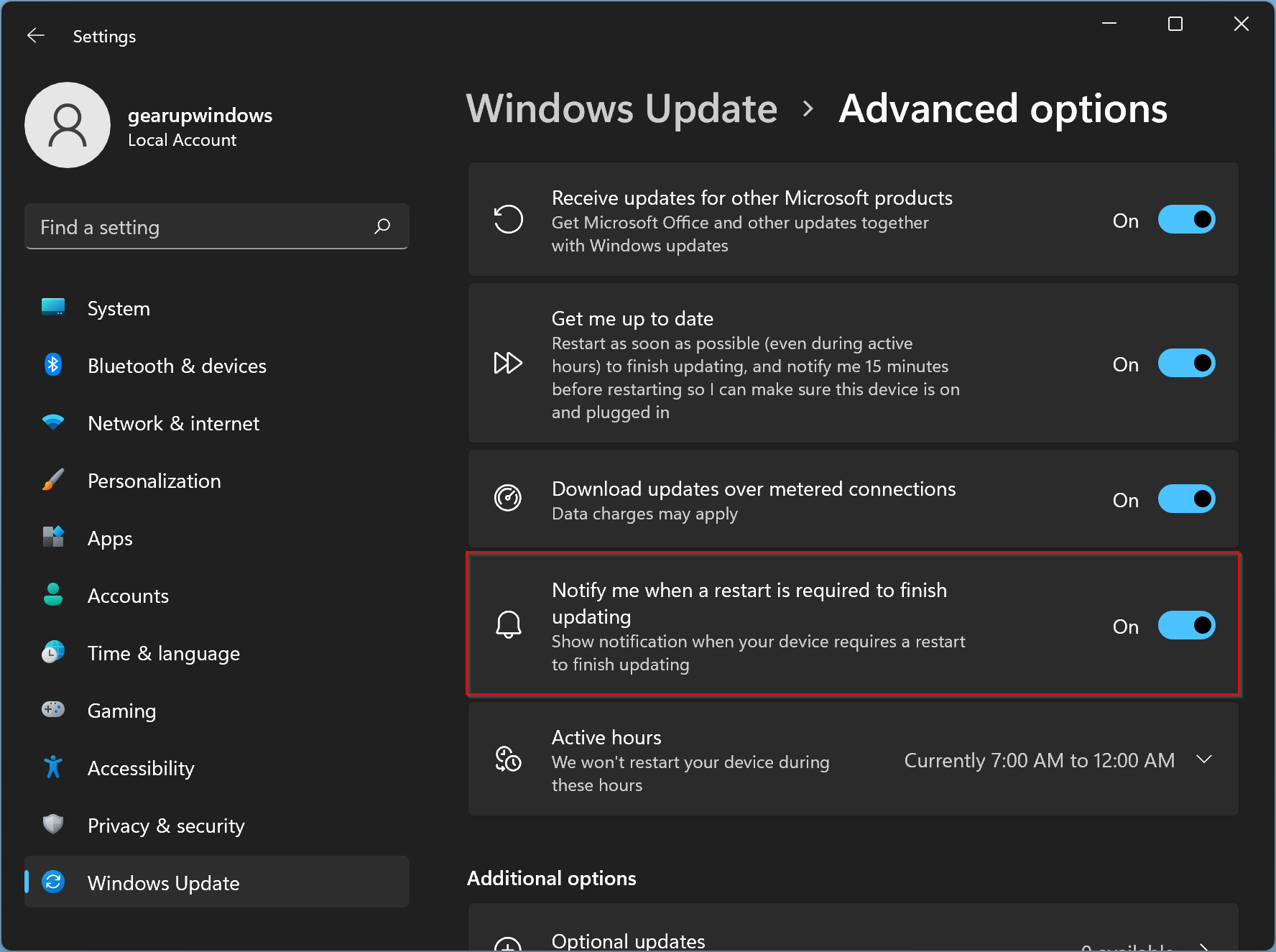Maximize the Settings window
This screenshot has height=952, width=1276.
[x=1175, y=24]
